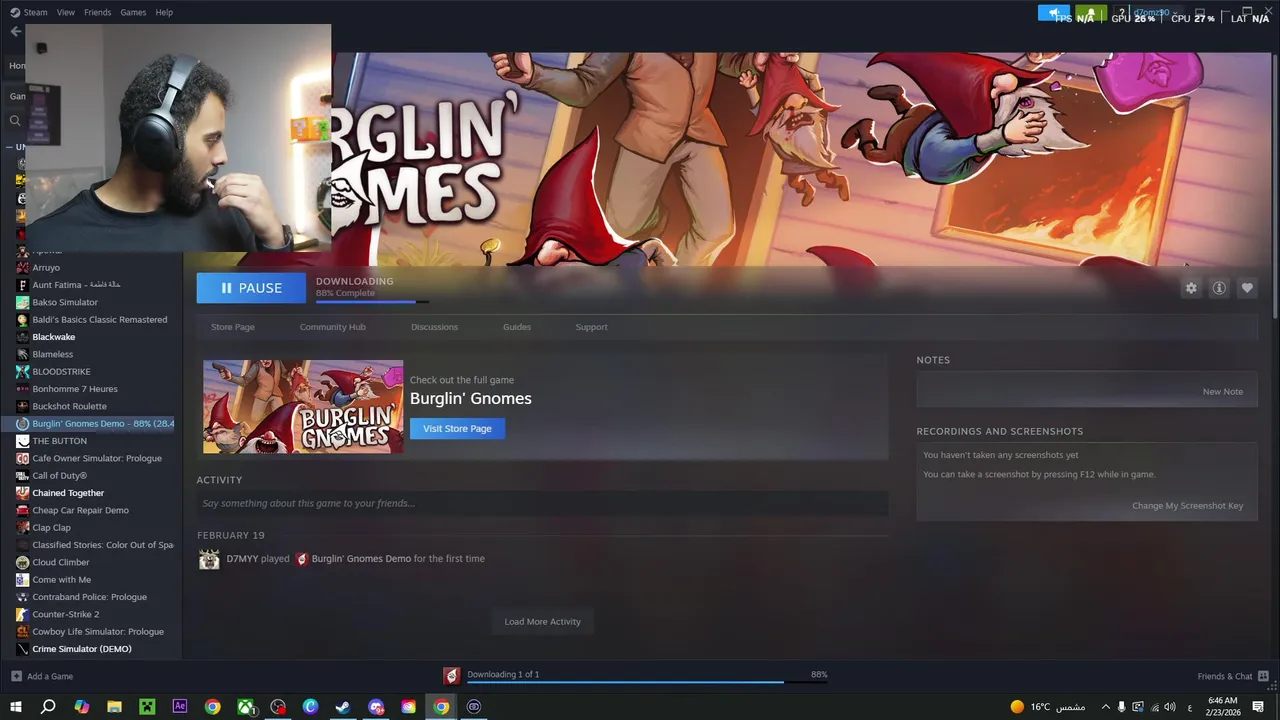
Task: Open the Friends menu
Action: click(x=98, y=12)
